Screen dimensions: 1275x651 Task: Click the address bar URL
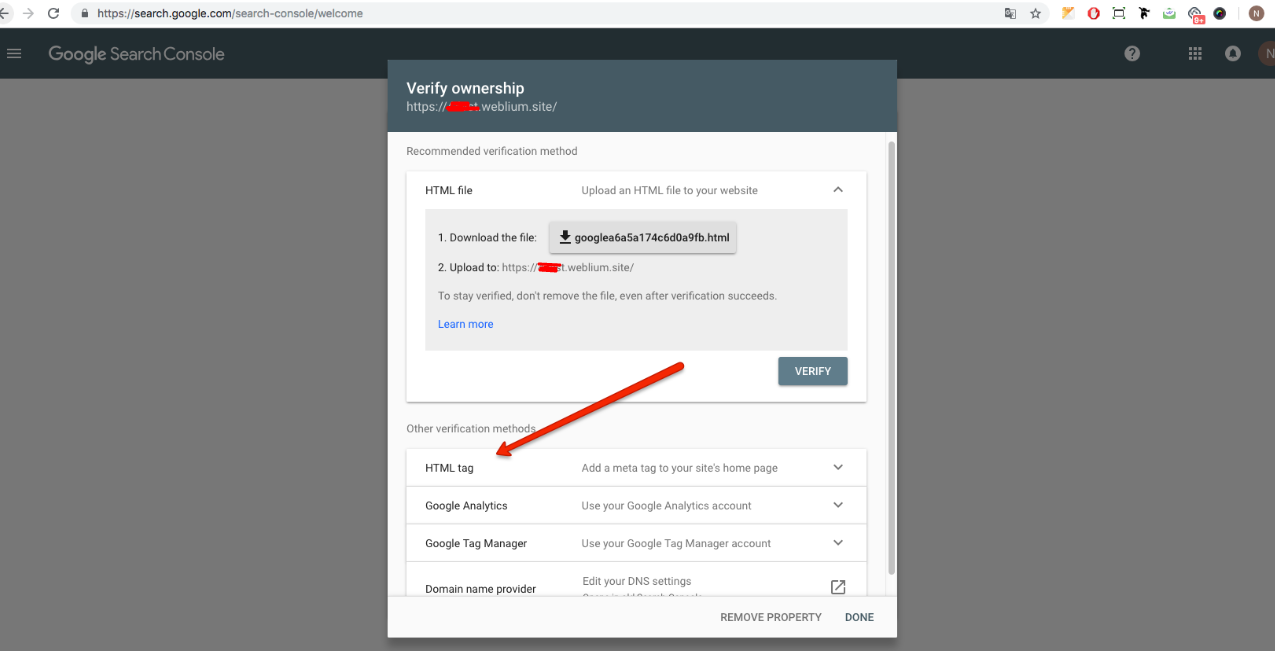tap(230, 14)
